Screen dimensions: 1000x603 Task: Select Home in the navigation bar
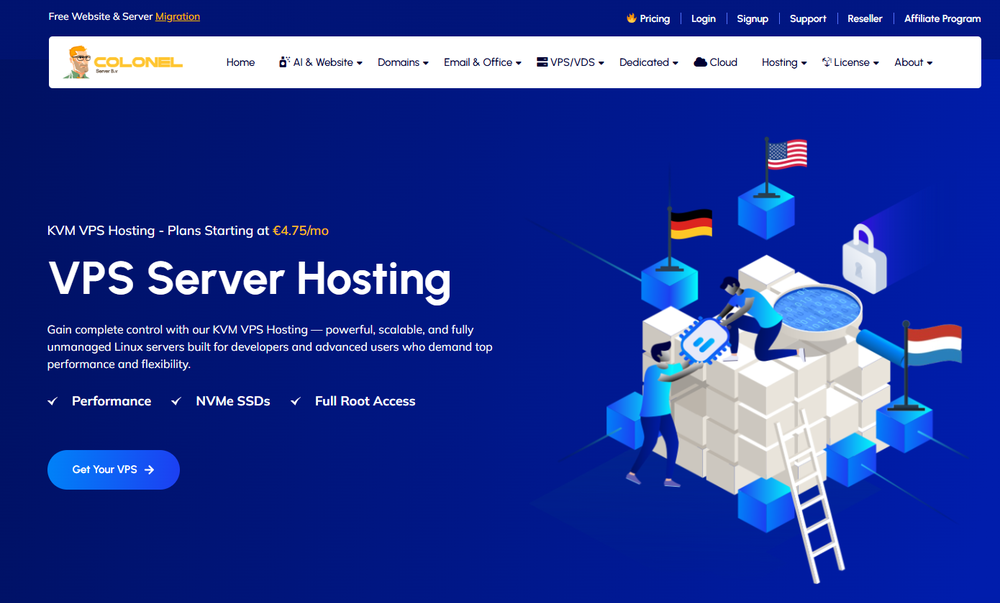(240, 62)
